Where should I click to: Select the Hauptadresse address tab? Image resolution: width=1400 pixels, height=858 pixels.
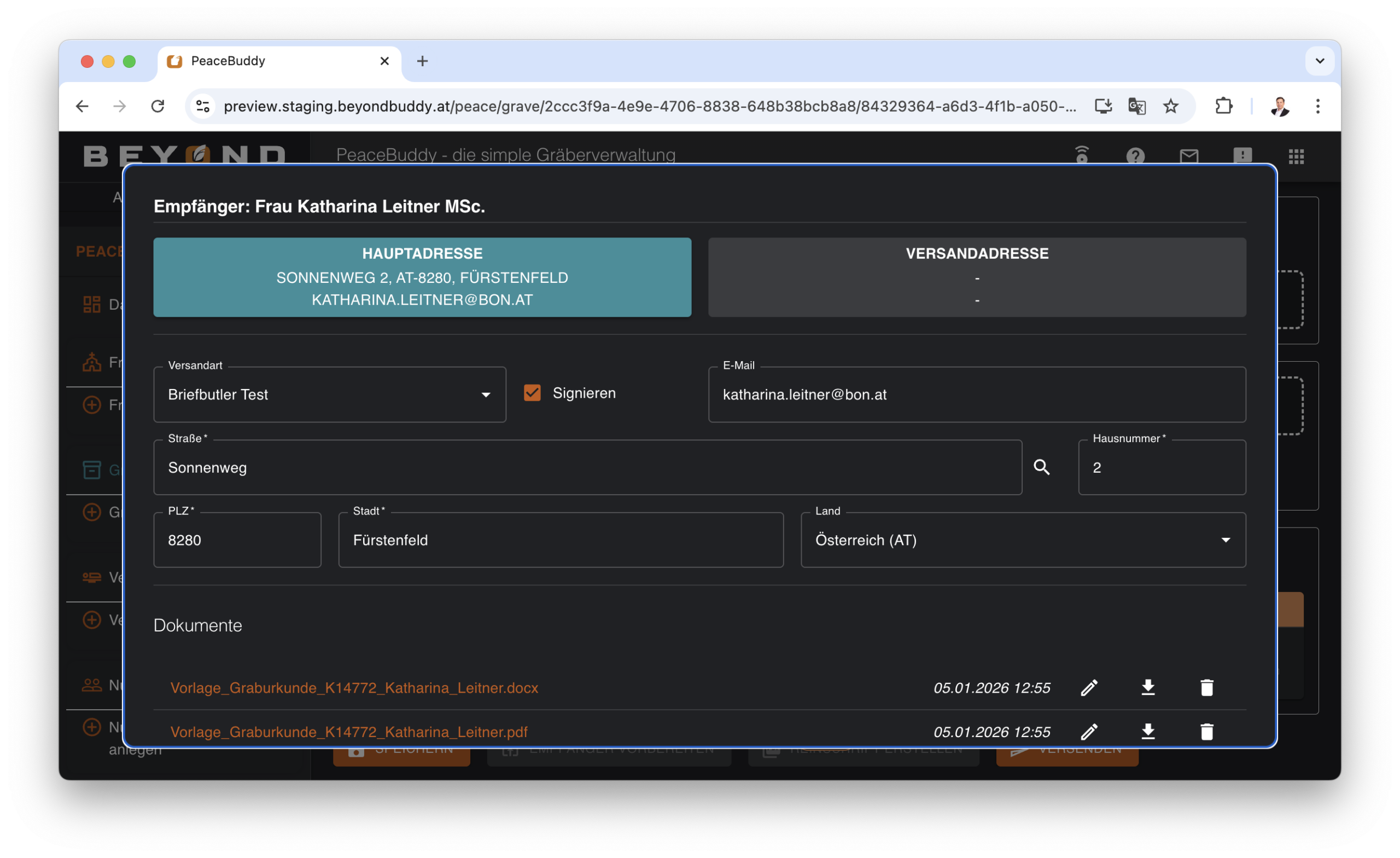point(422,277)
